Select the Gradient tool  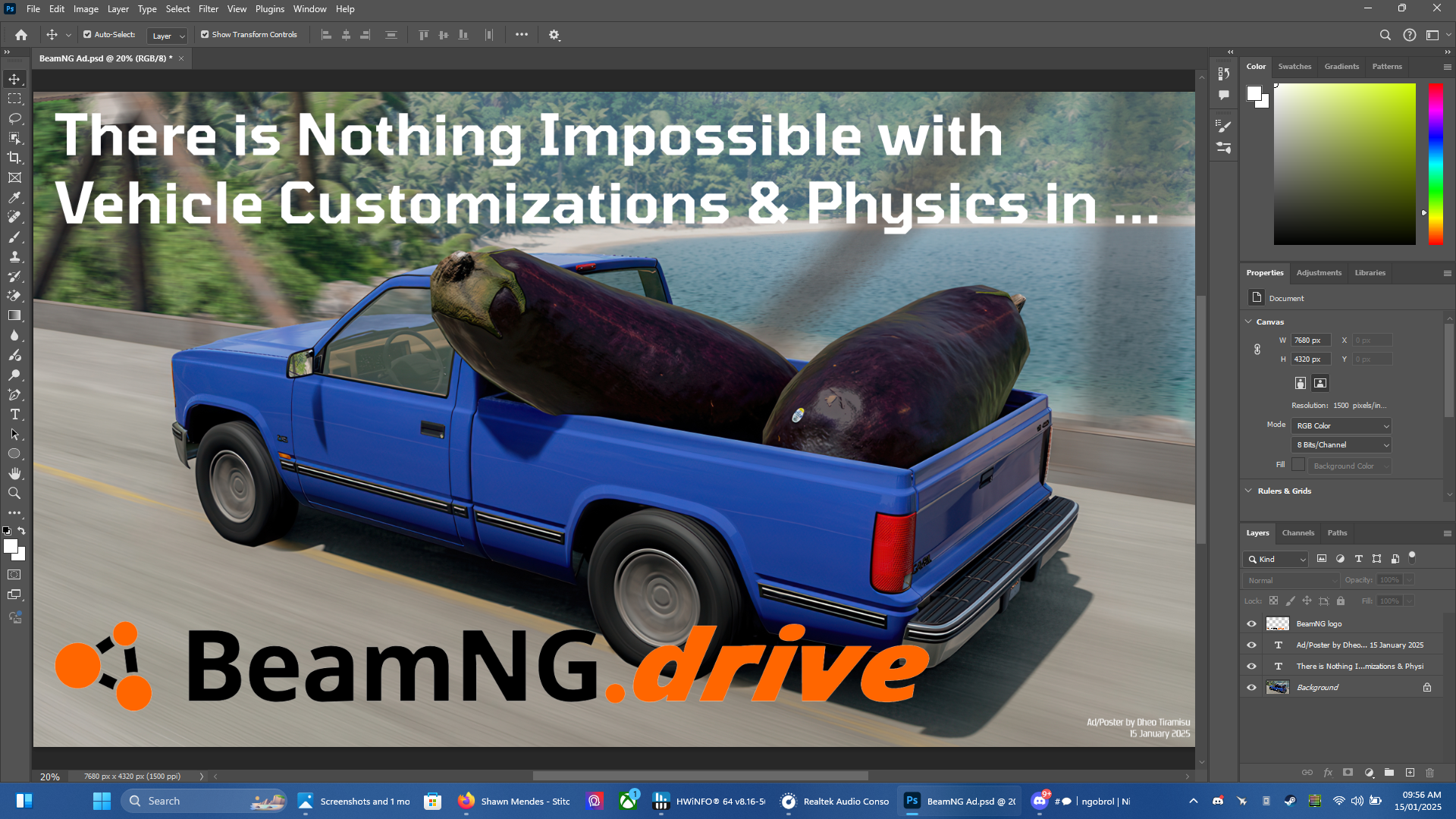[14, 315]
